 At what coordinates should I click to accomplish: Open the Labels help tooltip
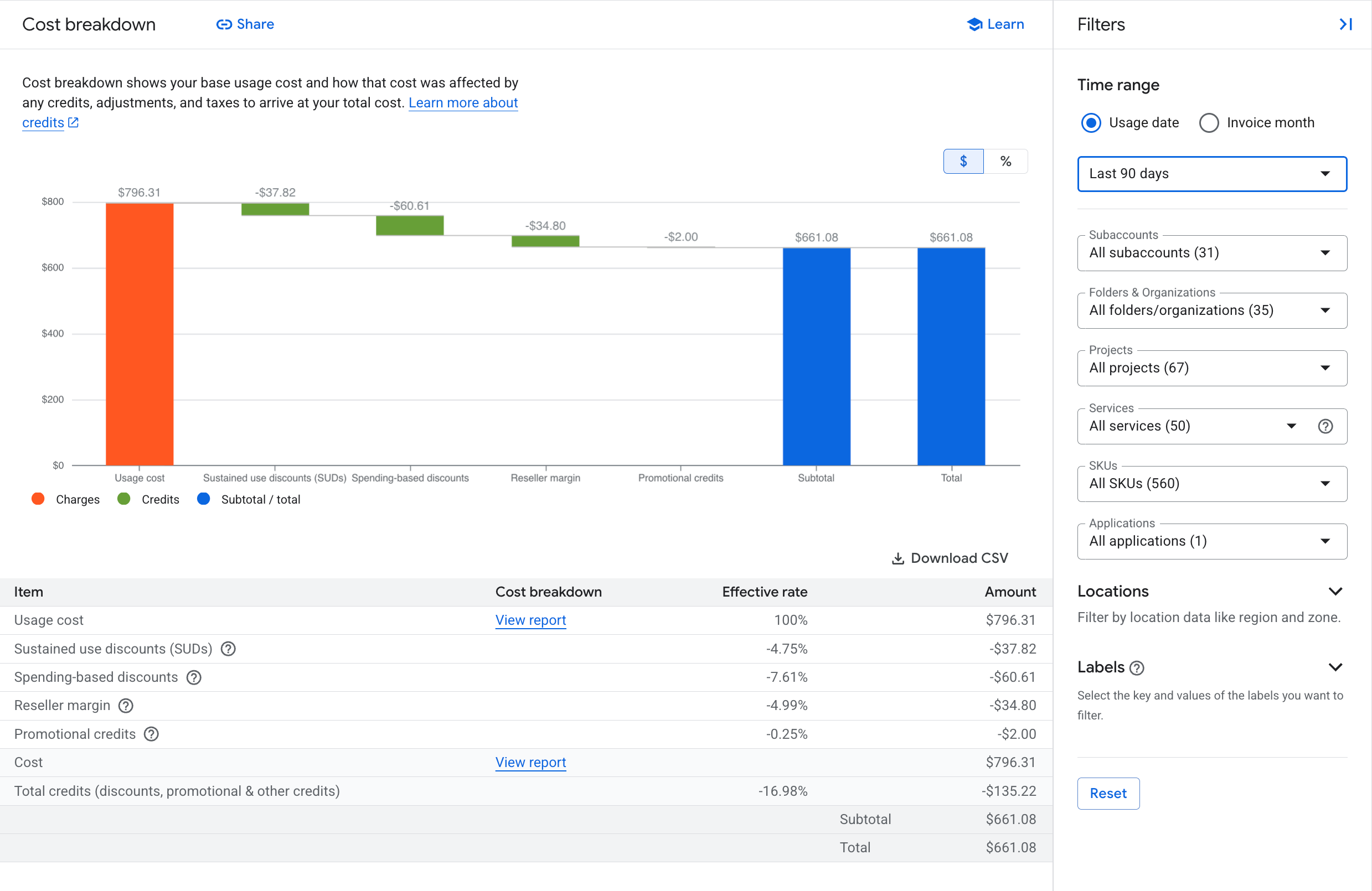tap(1137, 667)
